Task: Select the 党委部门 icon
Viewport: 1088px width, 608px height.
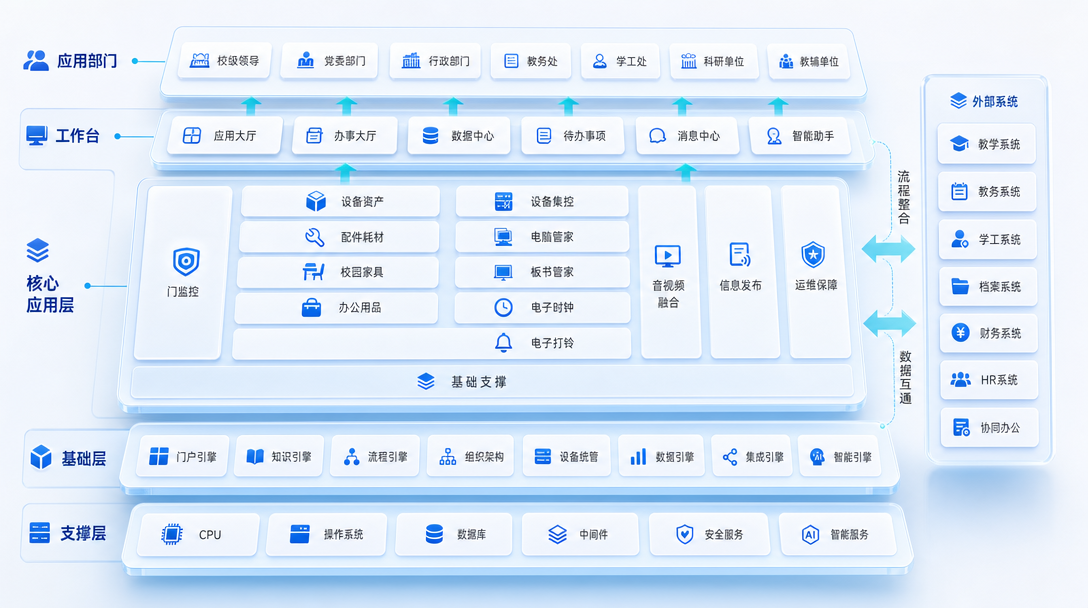Action: click(x=305, y=60)
